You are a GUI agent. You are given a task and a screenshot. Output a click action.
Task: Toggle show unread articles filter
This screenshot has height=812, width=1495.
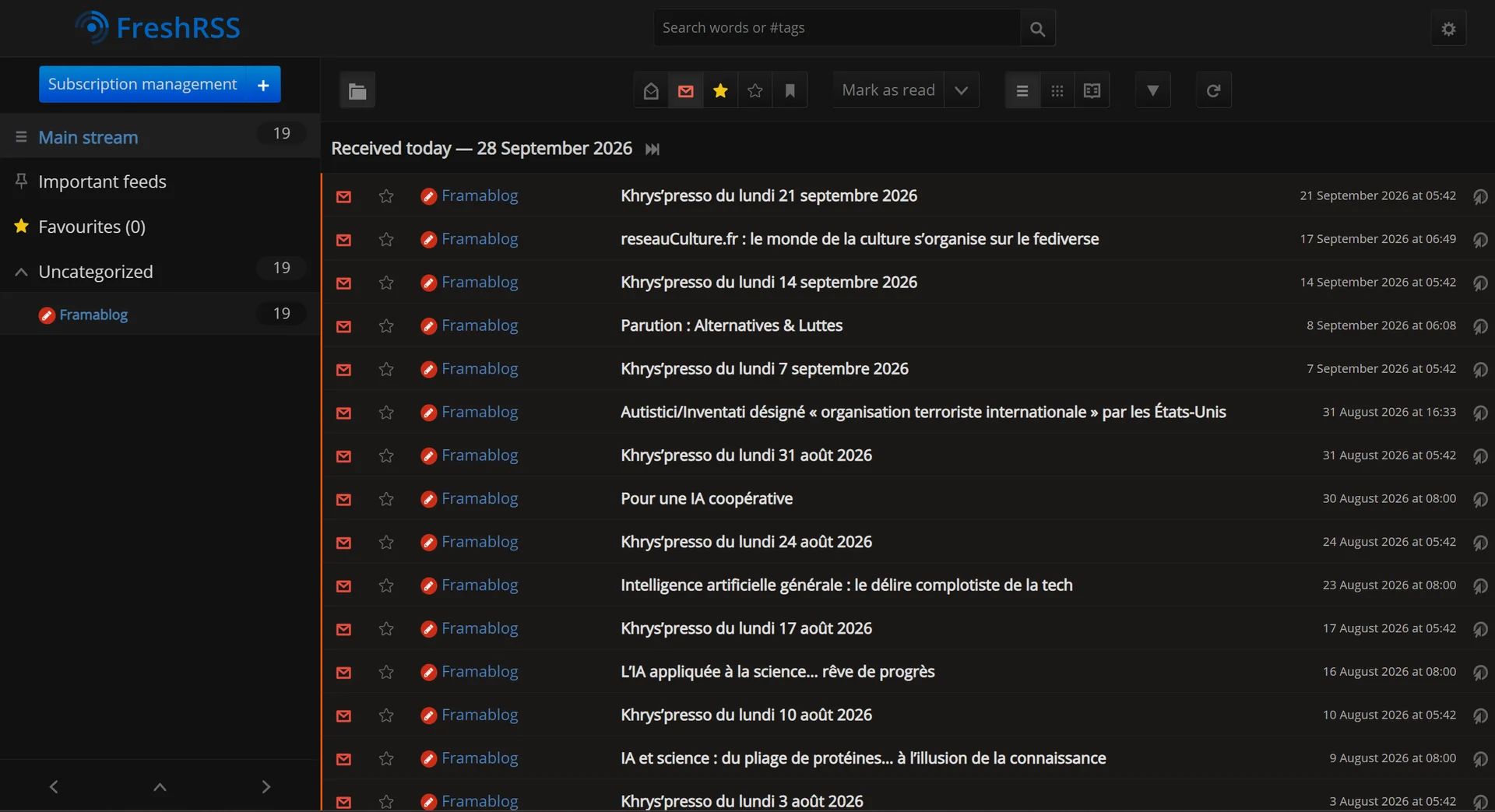(x=685, y=90)
